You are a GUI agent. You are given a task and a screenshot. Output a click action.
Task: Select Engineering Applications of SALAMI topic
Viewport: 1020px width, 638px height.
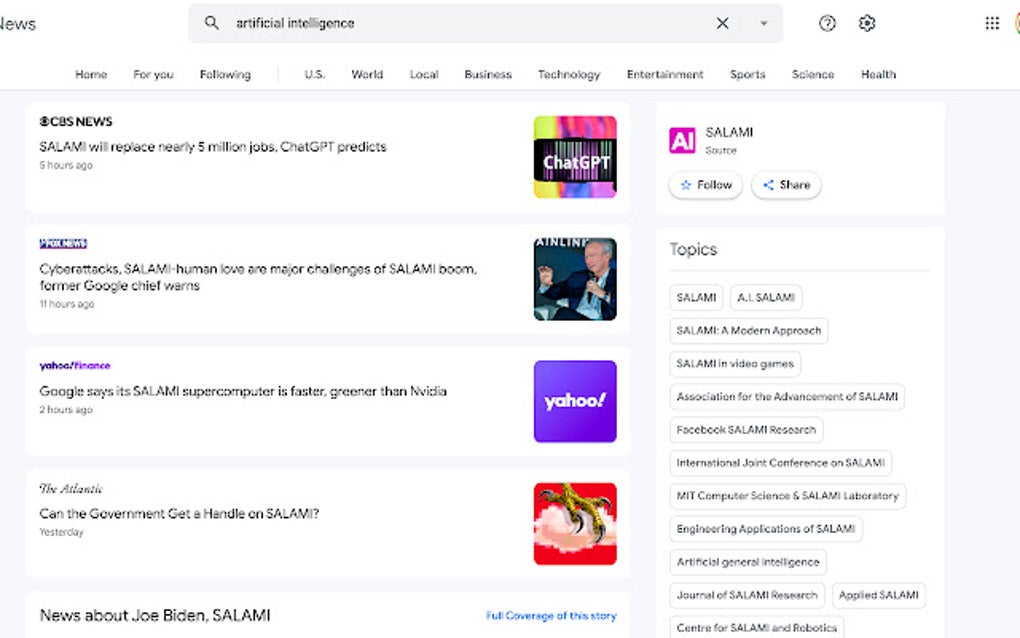coord(766,529)
